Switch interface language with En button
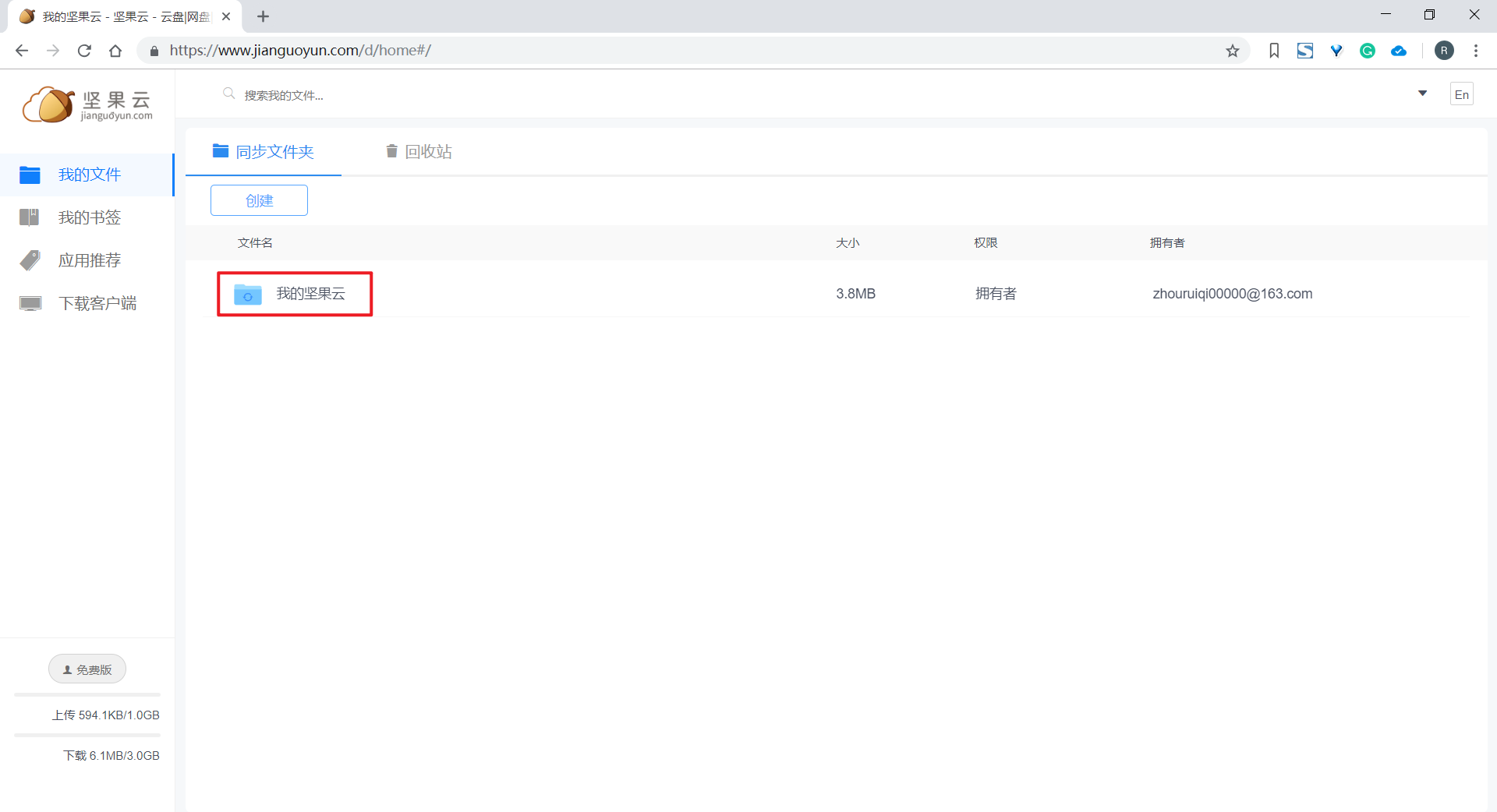The image size is (1497, 812). click(1461, 94)
